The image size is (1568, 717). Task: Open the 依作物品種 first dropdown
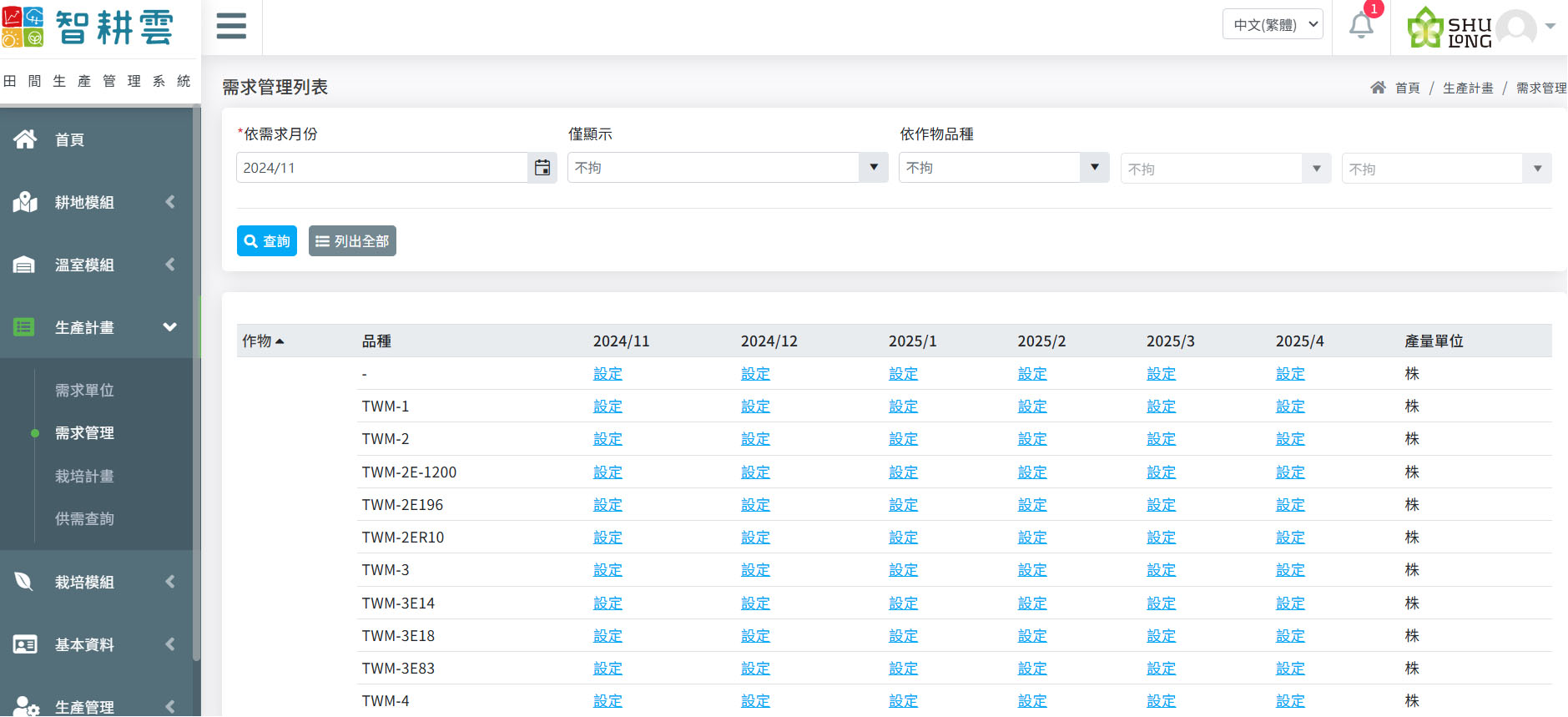pyautogui.click(x=1003, y=168)
